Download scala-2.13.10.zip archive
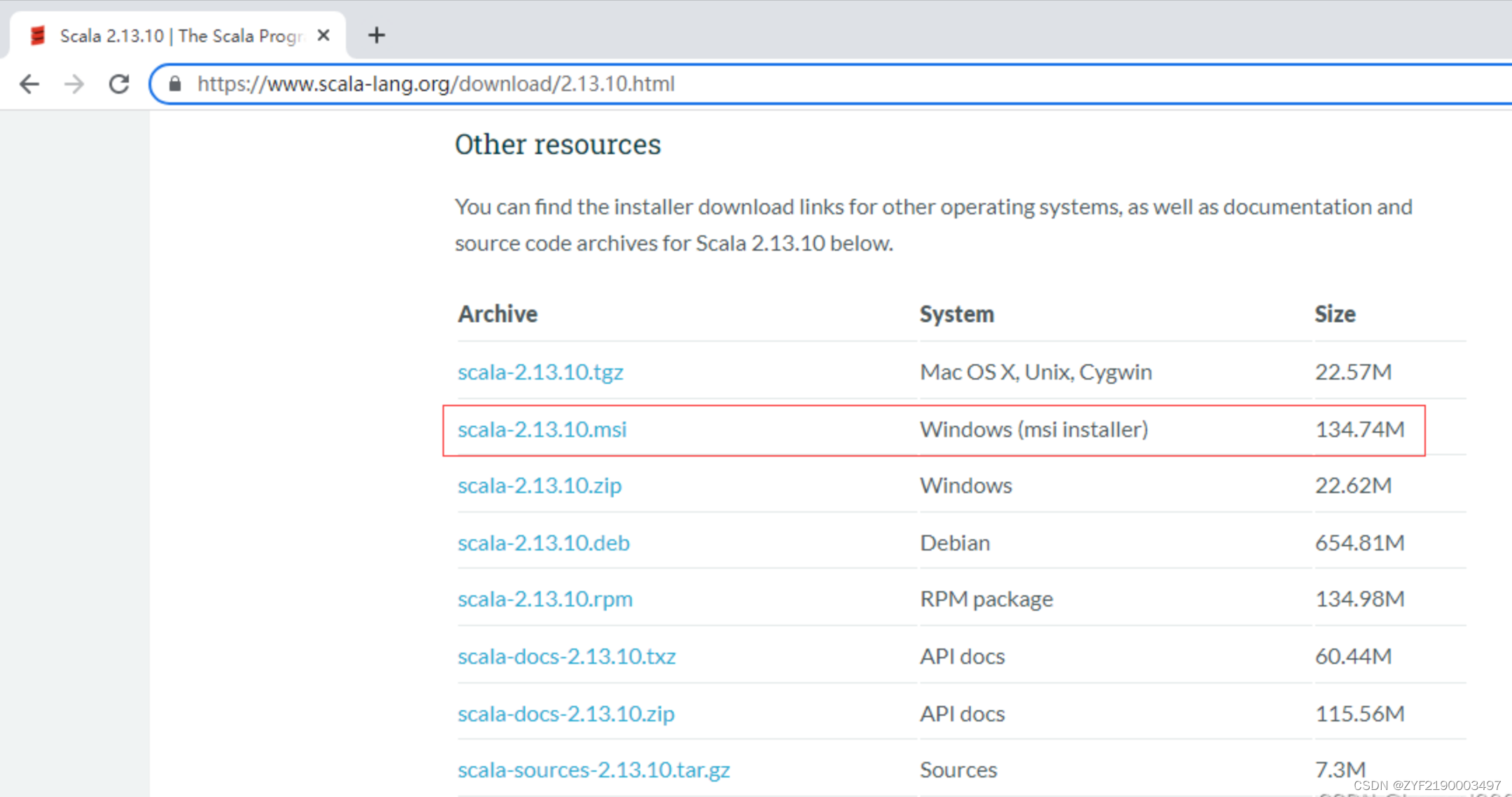 tap(539, 485)
